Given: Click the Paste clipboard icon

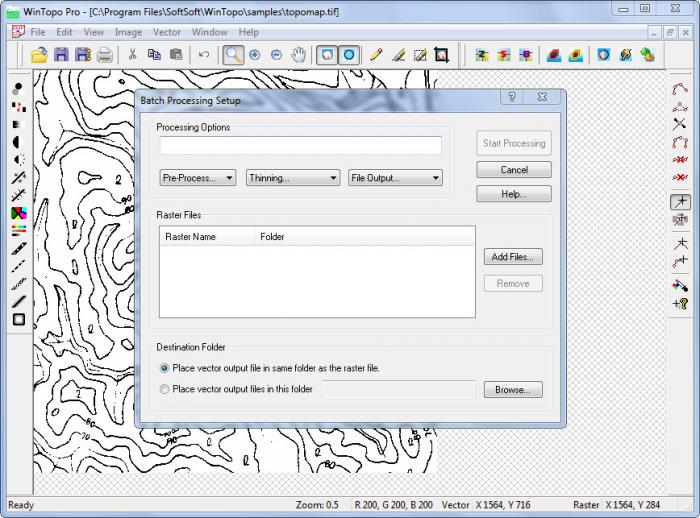Looking at the screenshot, I should click(176, 55).
